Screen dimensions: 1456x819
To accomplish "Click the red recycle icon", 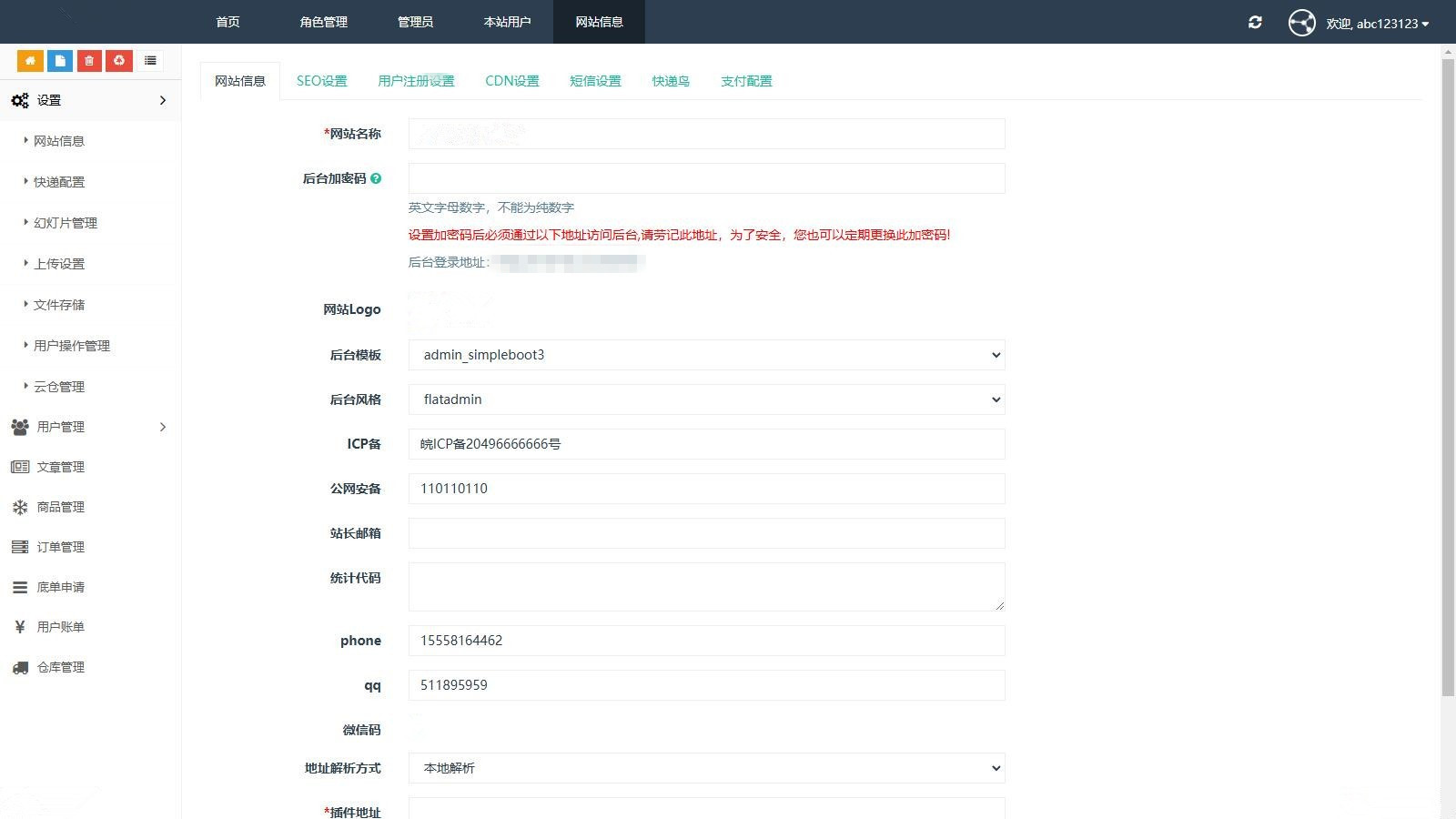I will click(119, 61).
